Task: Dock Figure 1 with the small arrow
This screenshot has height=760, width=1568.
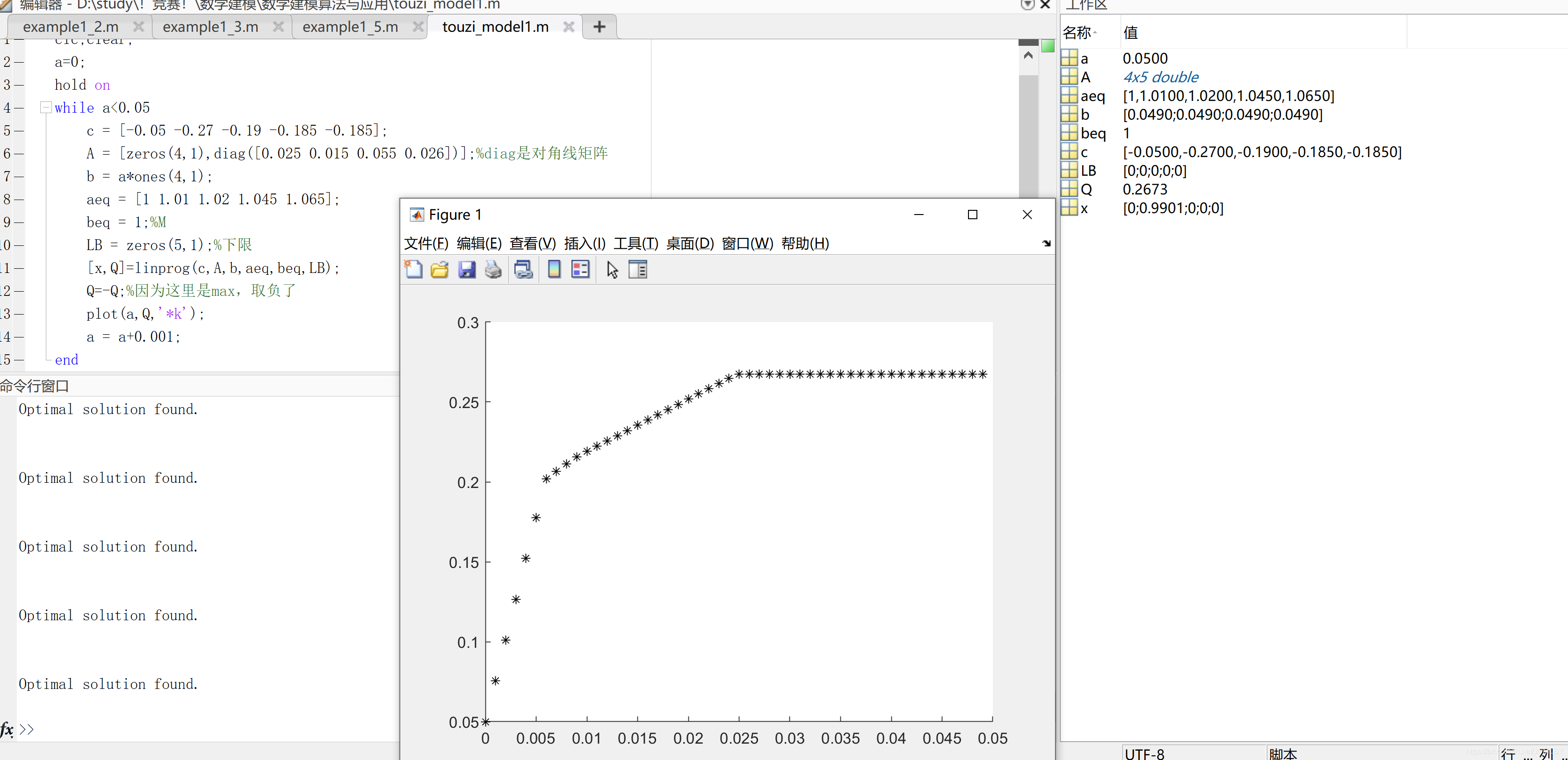Action: pyautogui.click(x=1047, y=244)
